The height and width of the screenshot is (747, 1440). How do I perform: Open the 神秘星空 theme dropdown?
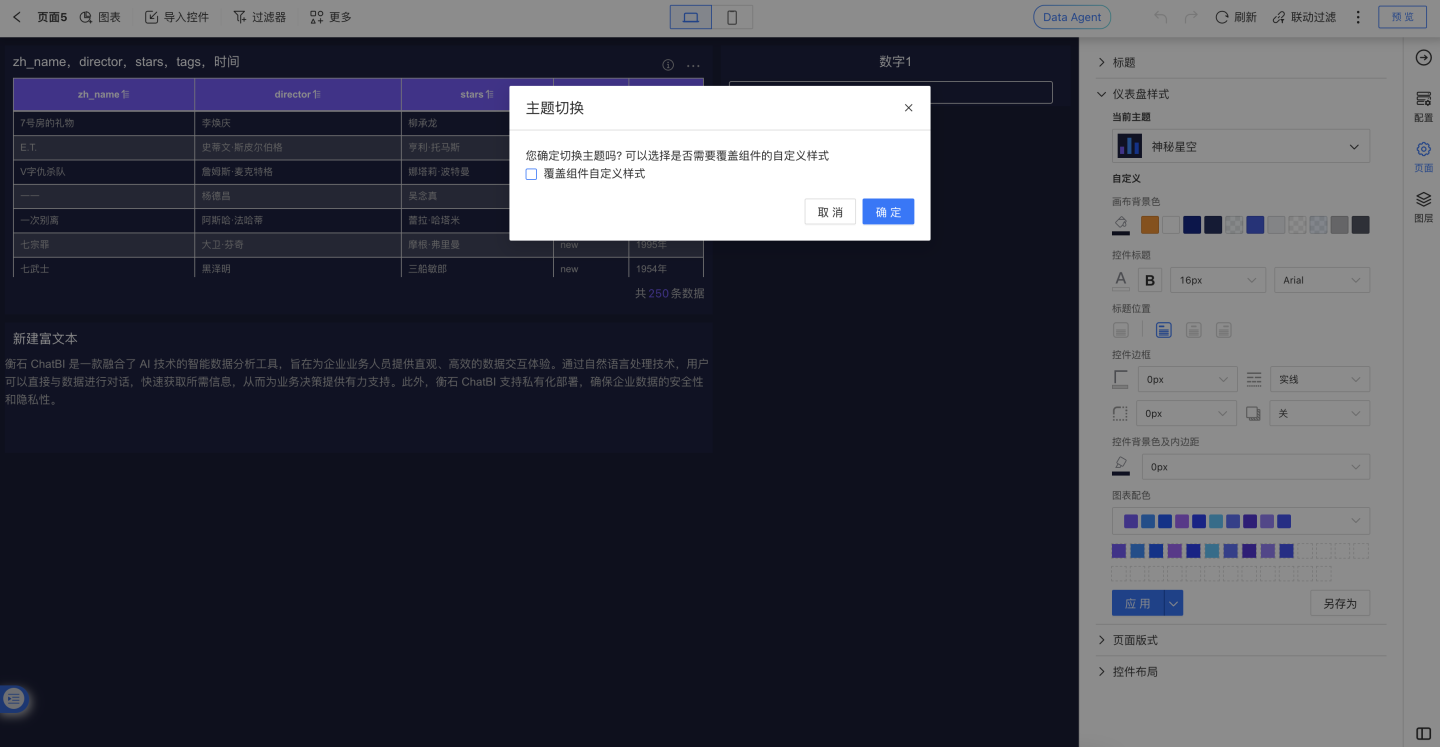[1241, 147]
